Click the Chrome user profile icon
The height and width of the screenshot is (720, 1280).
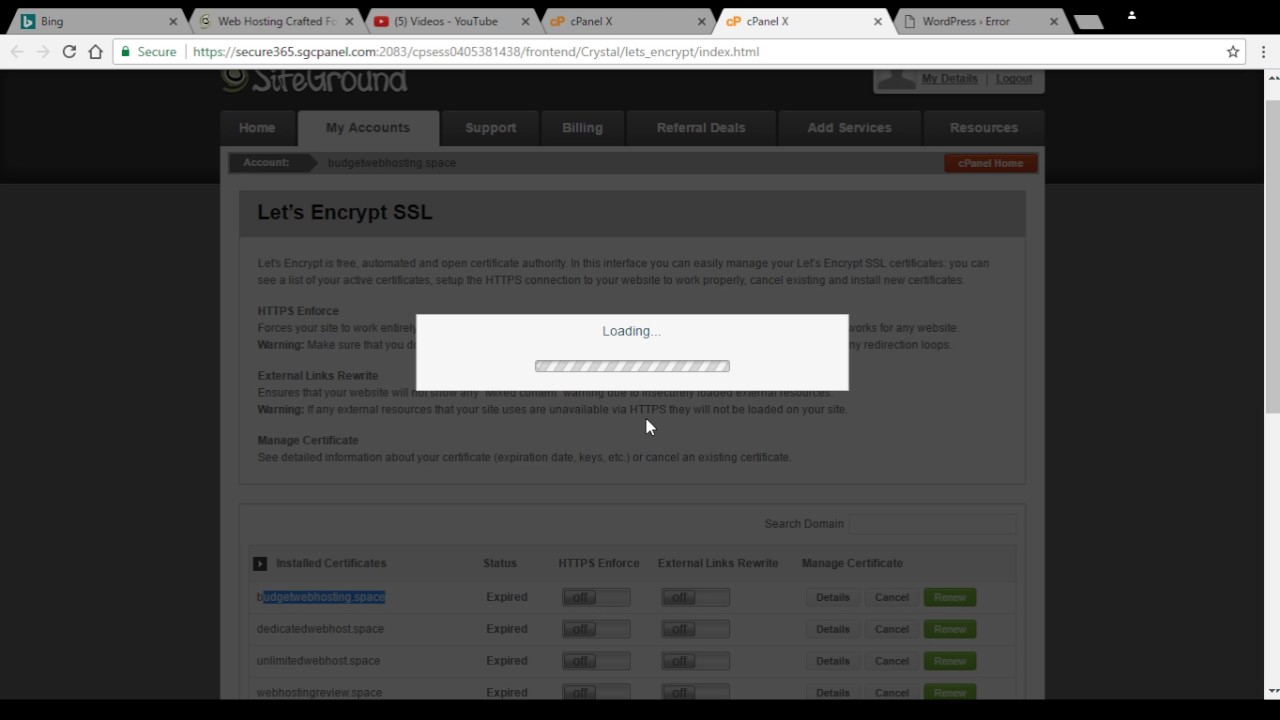point(1132,15)
